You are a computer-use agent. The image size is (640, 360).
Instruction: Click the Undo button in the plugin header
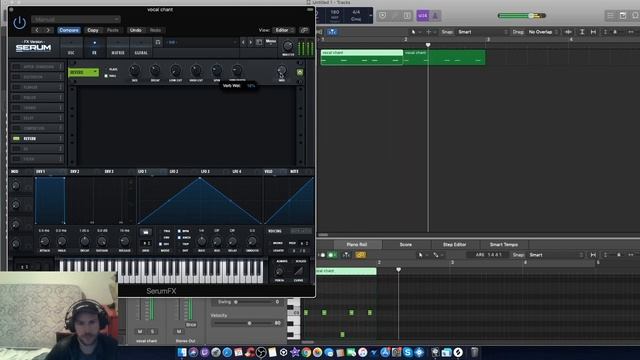[136, 30]
